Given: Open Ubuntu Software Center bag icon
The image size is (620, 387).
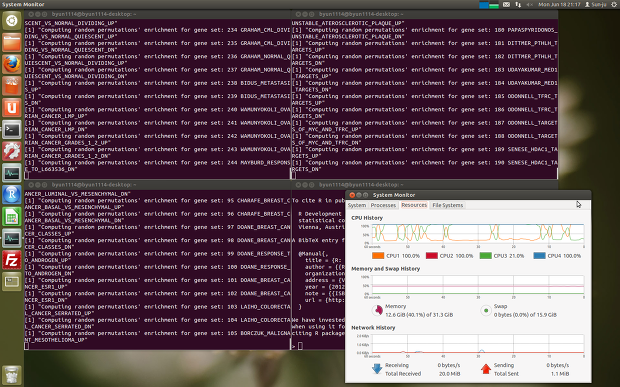Looking at the screenshot, I should 11,86.
